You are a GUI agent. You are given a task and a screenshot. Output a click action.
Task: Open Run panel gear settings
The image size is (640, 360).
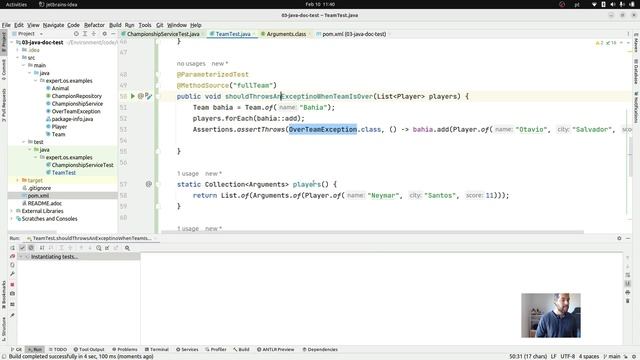pyautogui.click(x=619, y=238)
